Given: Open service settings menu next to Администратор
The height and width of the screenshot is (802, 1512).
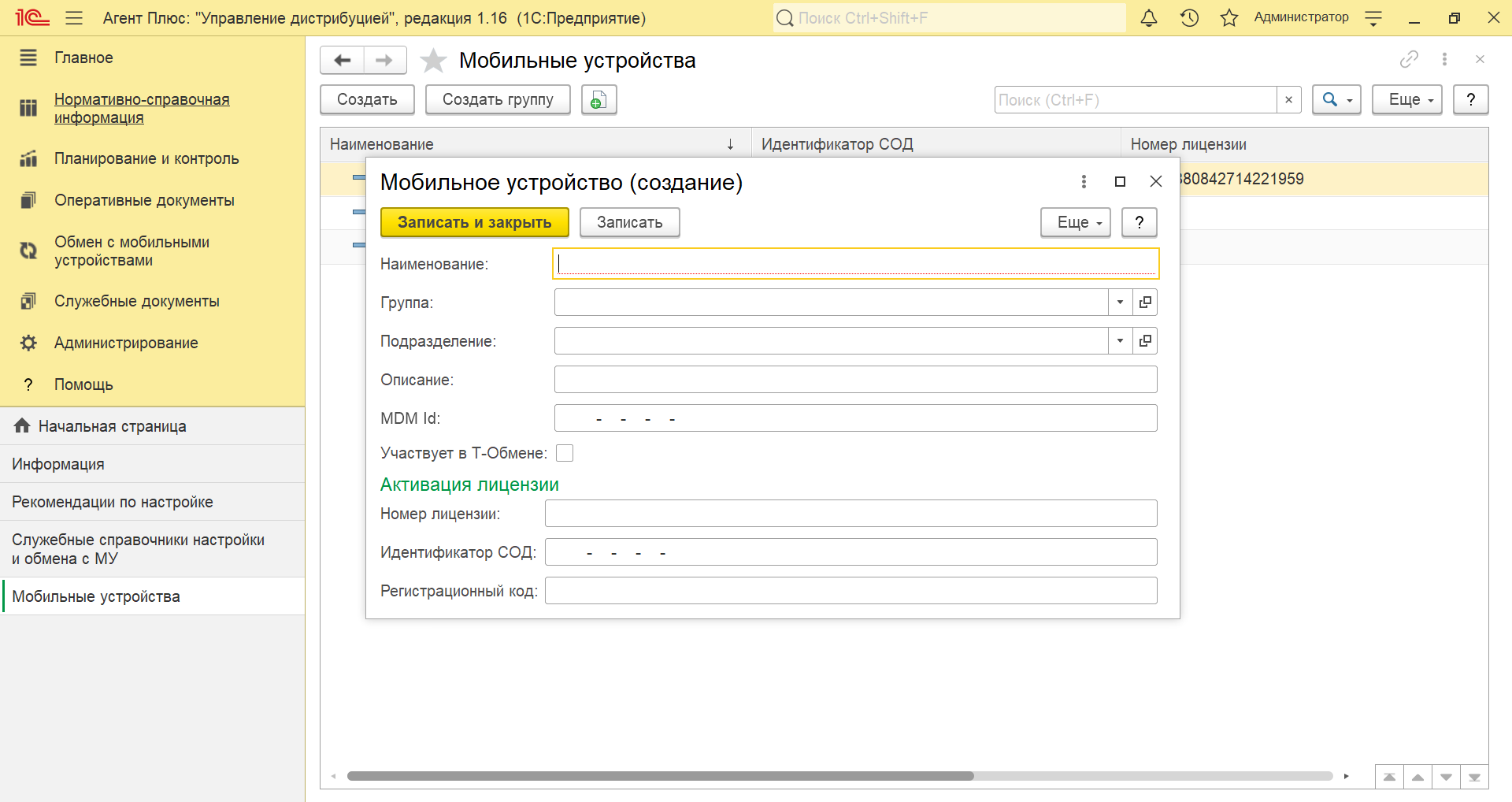Looking at the screenshot, I should pos(1373,19).
